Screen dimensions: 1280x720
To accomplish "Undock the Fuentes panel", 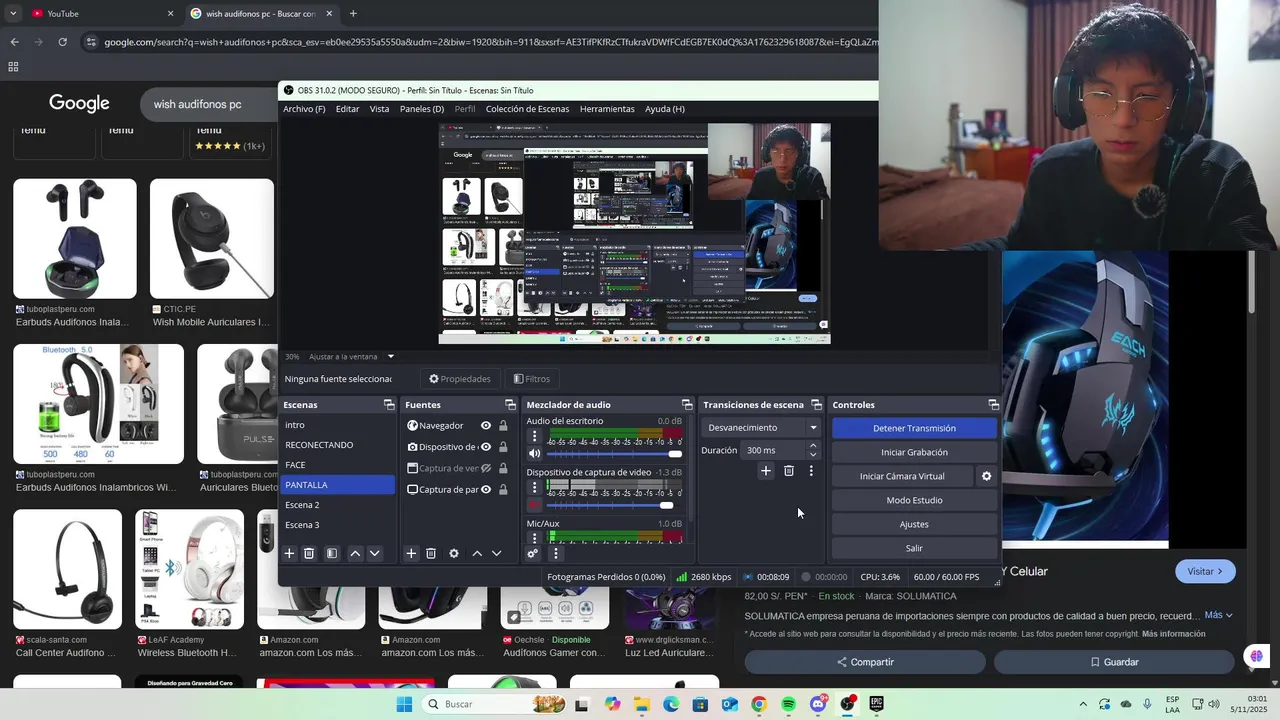I will tap(510, 405).
